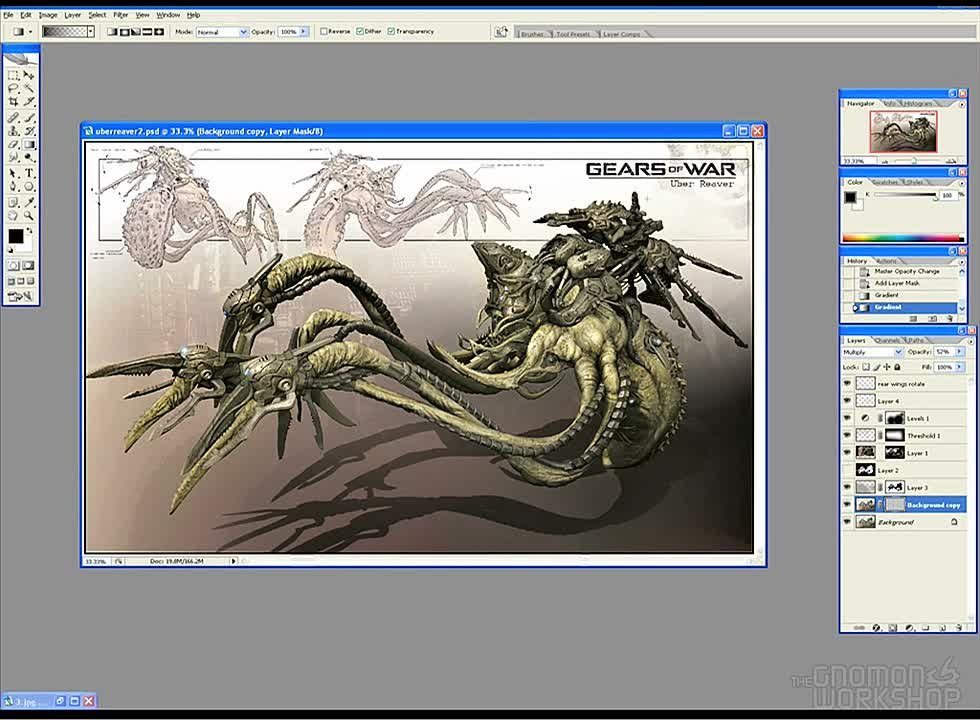Viewport: 980px width, 720px height.
Task: Select Master Opacity Change history state
Action: click(906, 271)
